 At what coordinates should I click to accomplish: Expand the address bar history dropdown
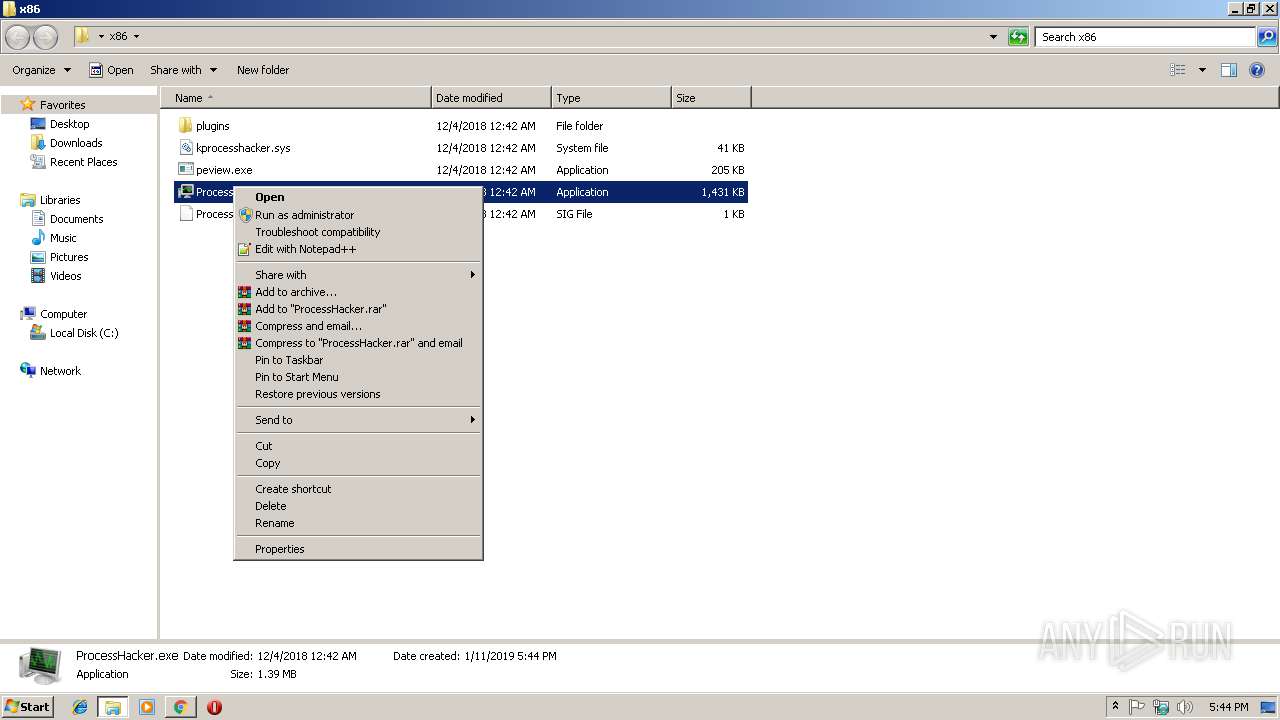[x=993, y=37]
